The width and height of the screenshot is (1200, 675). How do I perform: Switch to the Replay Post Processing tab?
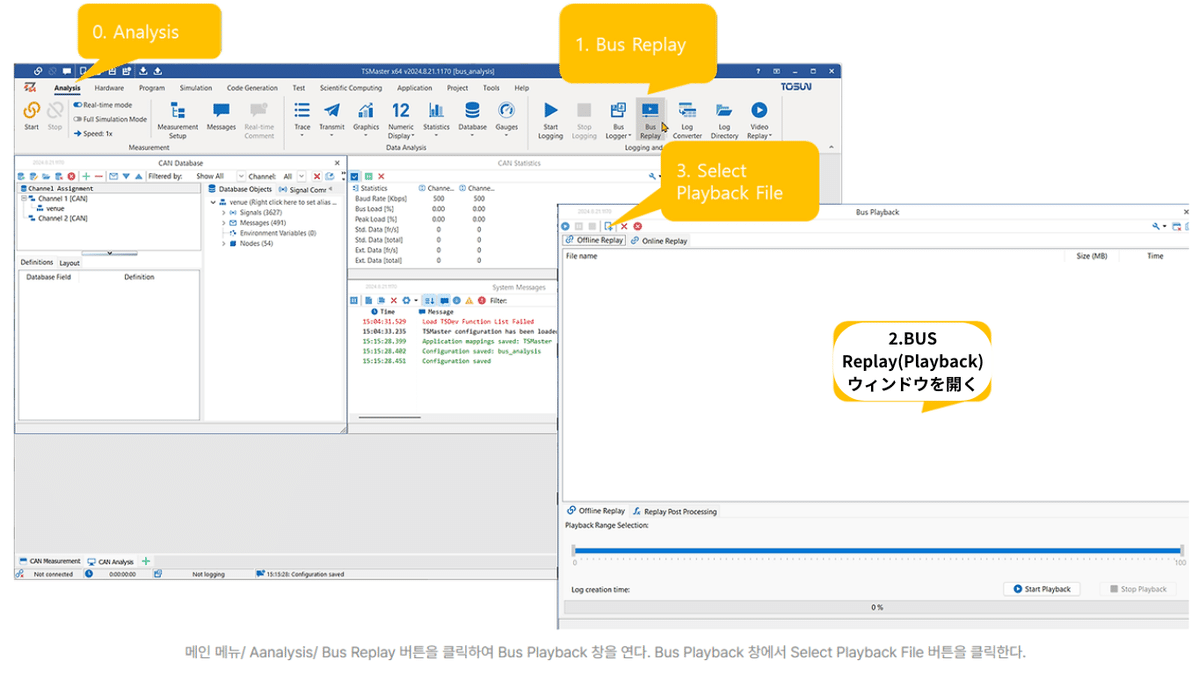tap(674, 511)
